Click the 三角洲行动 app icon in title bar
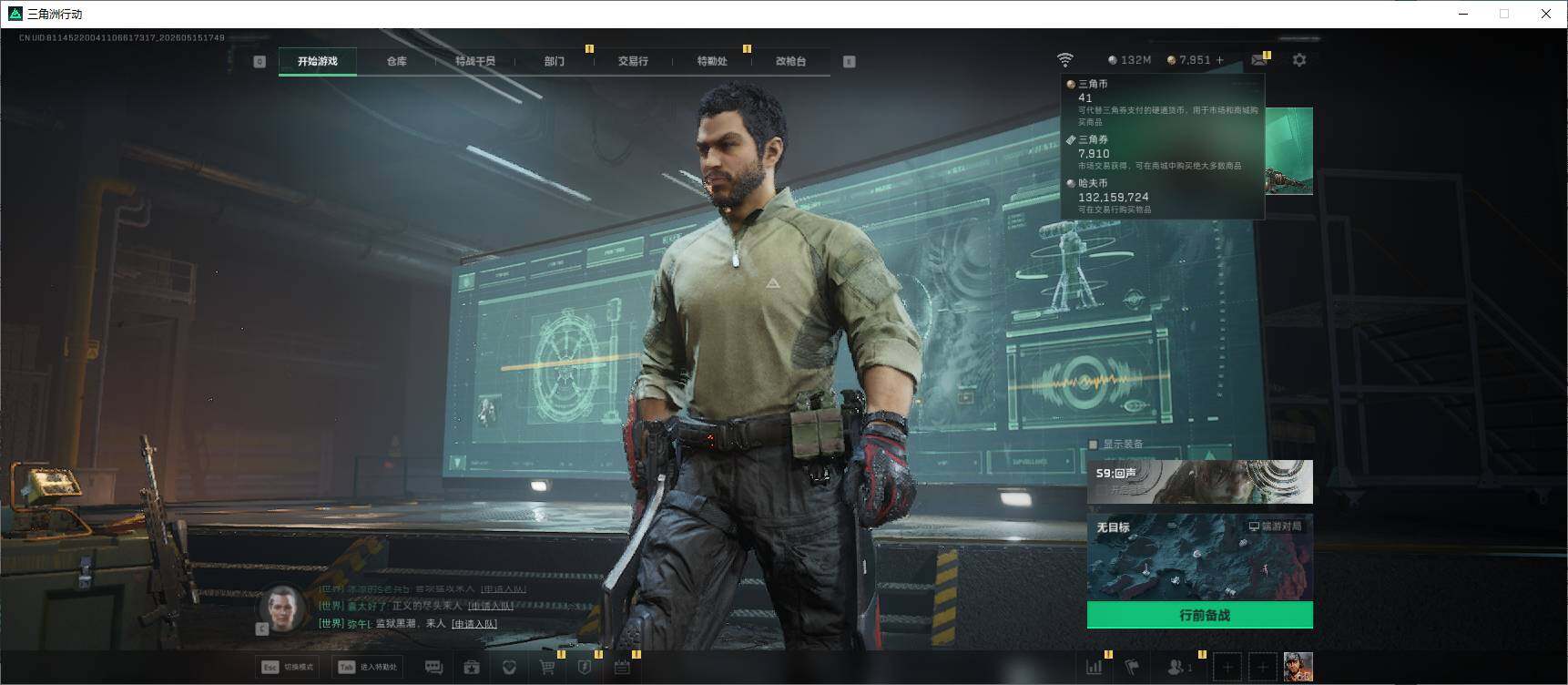The image size is (1568, 685). point(15,14)
